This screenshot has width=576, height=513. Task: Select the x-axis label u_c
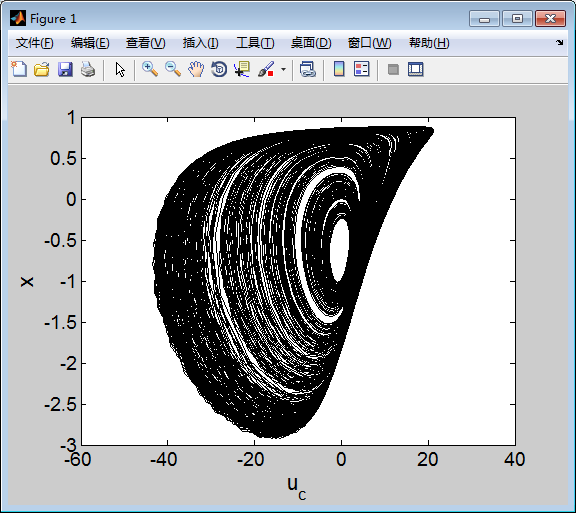pos(297,488)
